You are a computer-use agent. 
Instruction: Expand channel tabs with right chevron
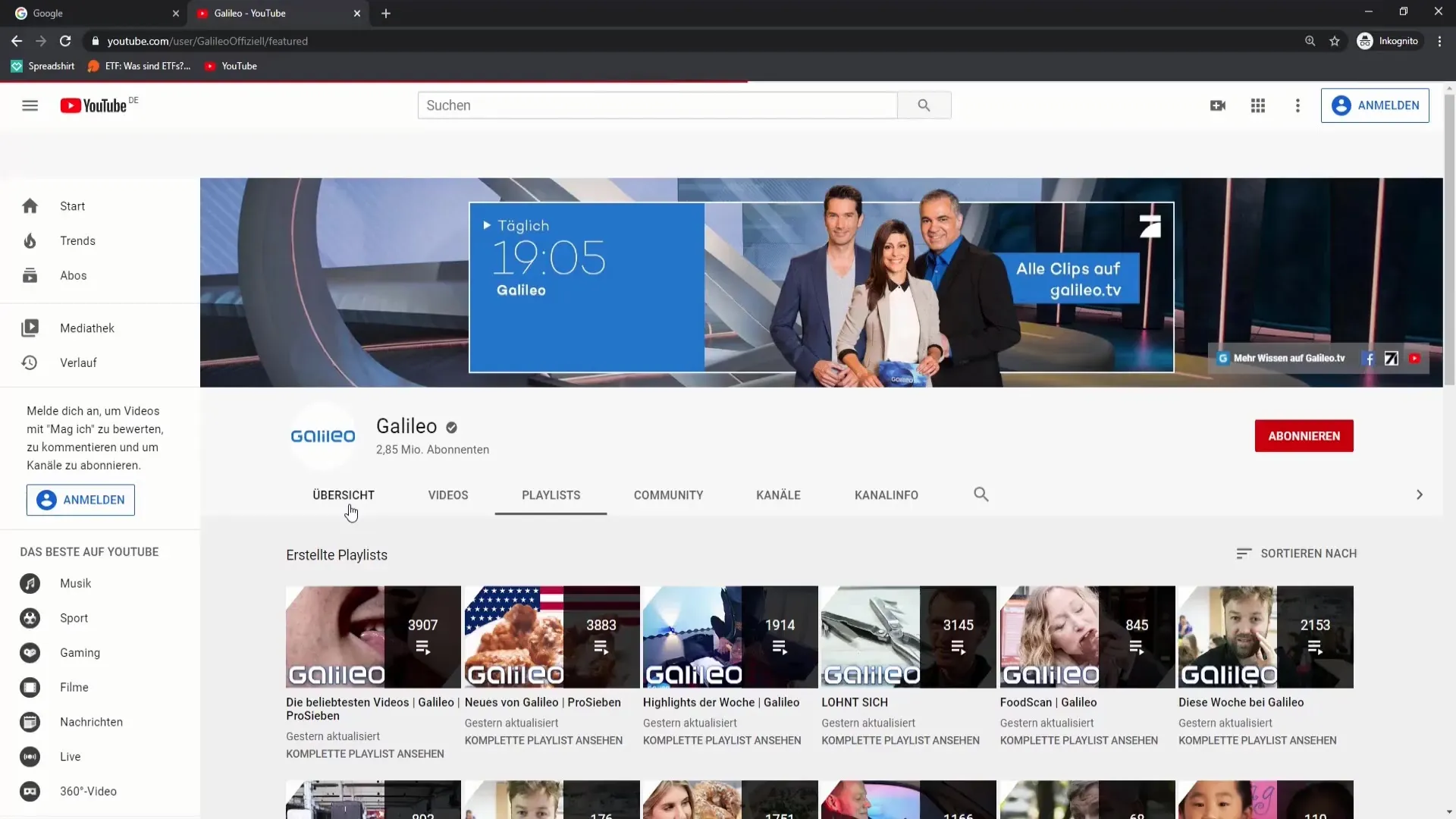pos(1420,495)
